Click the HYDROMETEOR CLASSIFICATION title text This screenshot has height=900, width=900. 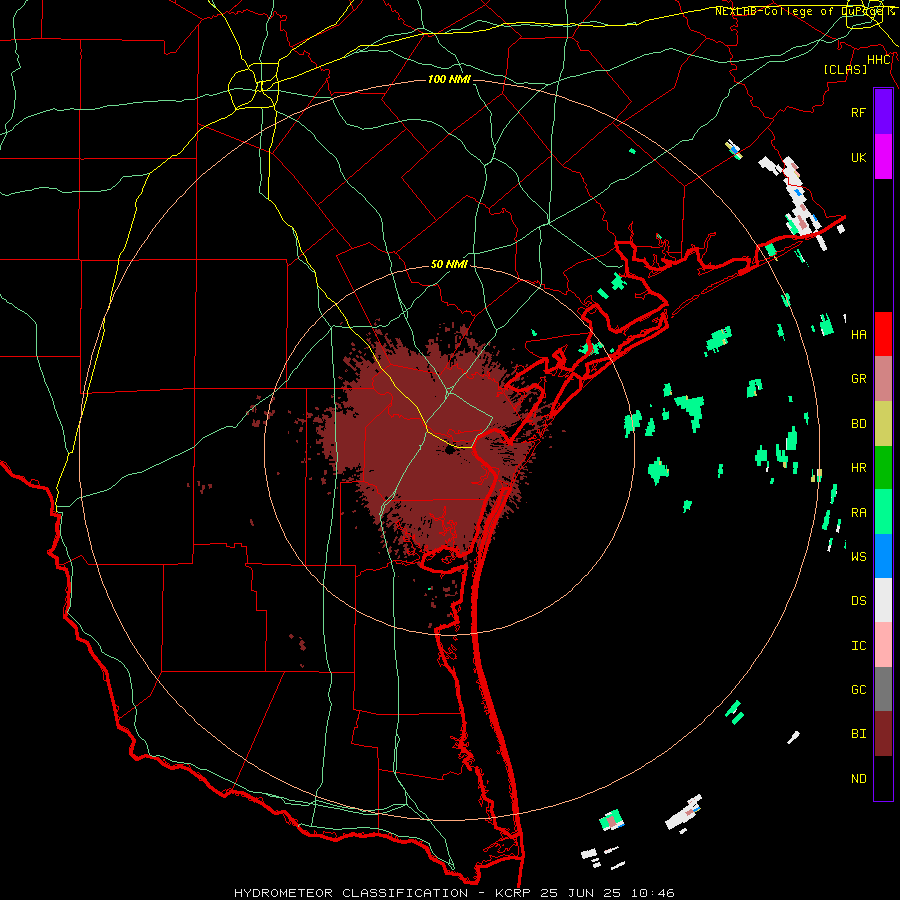351,893
